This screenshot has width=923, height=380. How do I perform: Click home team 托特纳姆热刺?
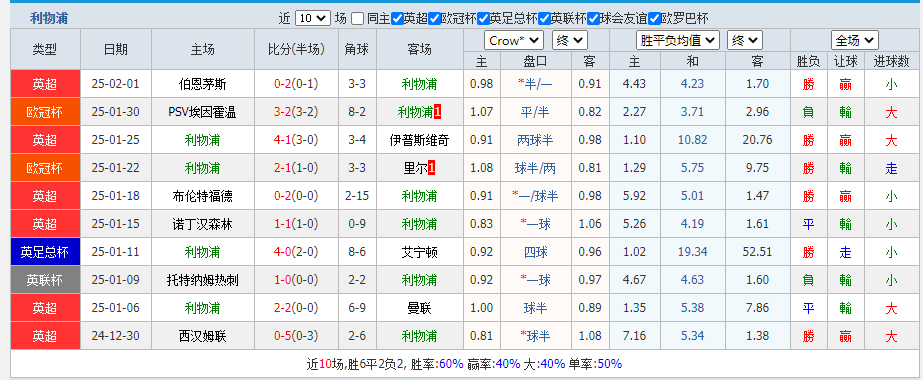(x=202, y=281)
